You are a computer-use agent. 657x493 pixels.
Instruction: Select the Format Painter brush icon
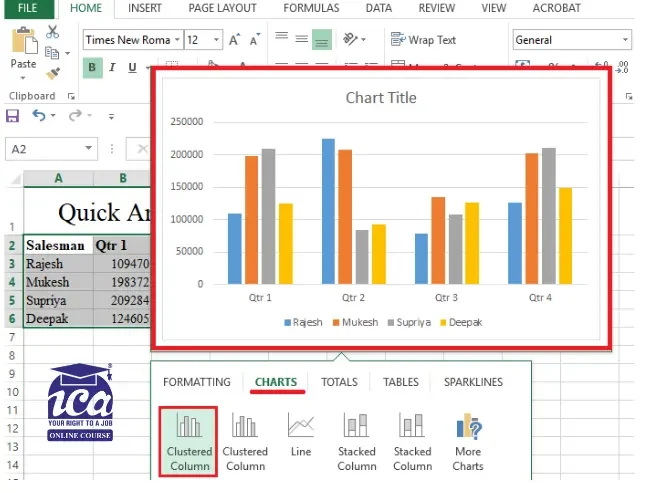(x=53, y=73)
